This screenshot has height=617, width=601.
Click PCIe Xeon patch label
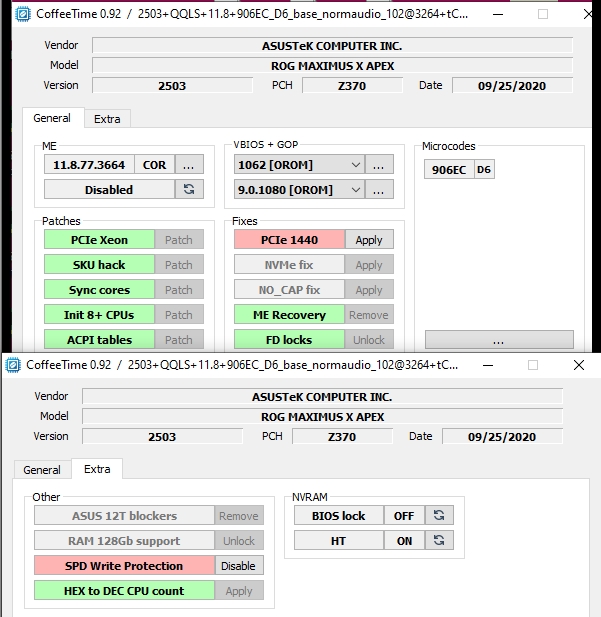pyautogui.click(x=99, y=240)
